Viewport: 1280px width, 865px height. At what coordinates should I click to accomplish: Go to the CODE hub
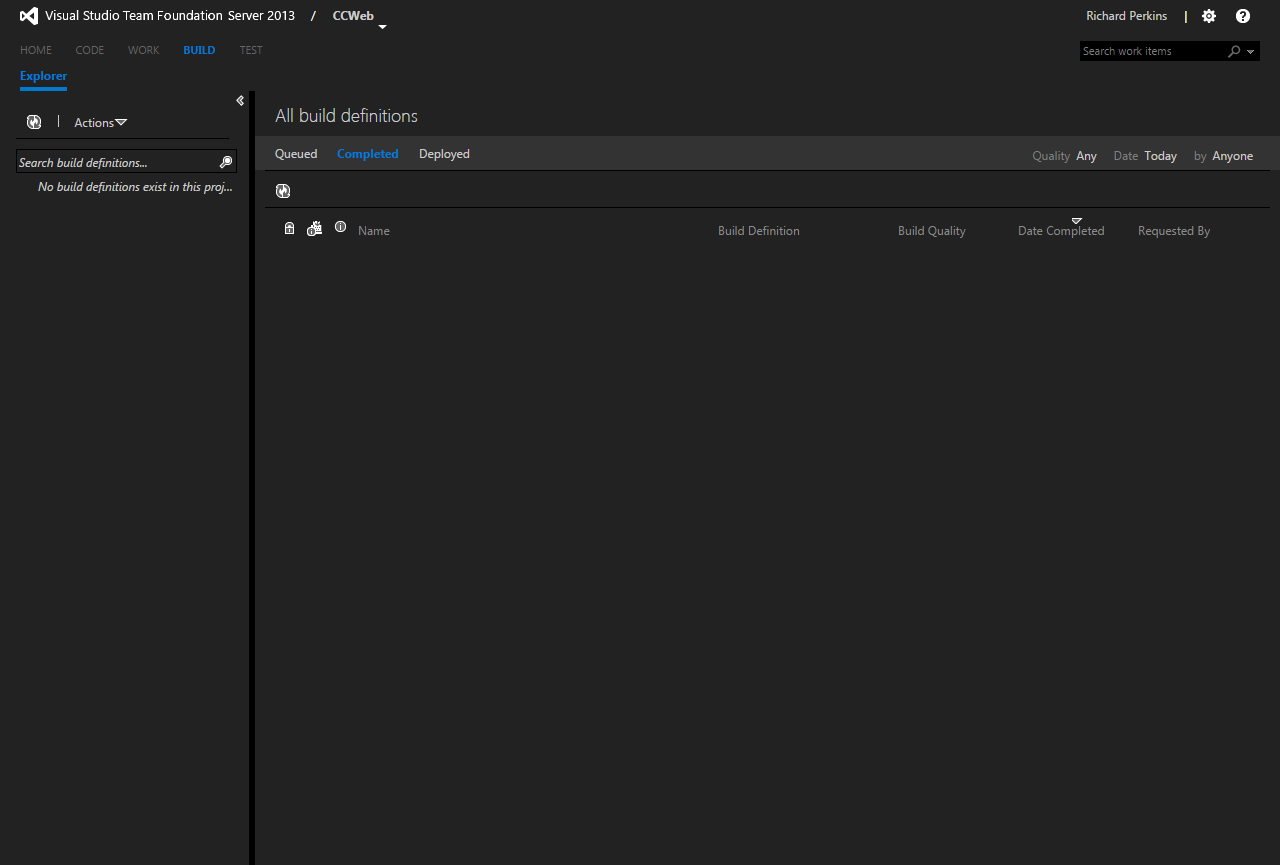(x=90, y=50)
